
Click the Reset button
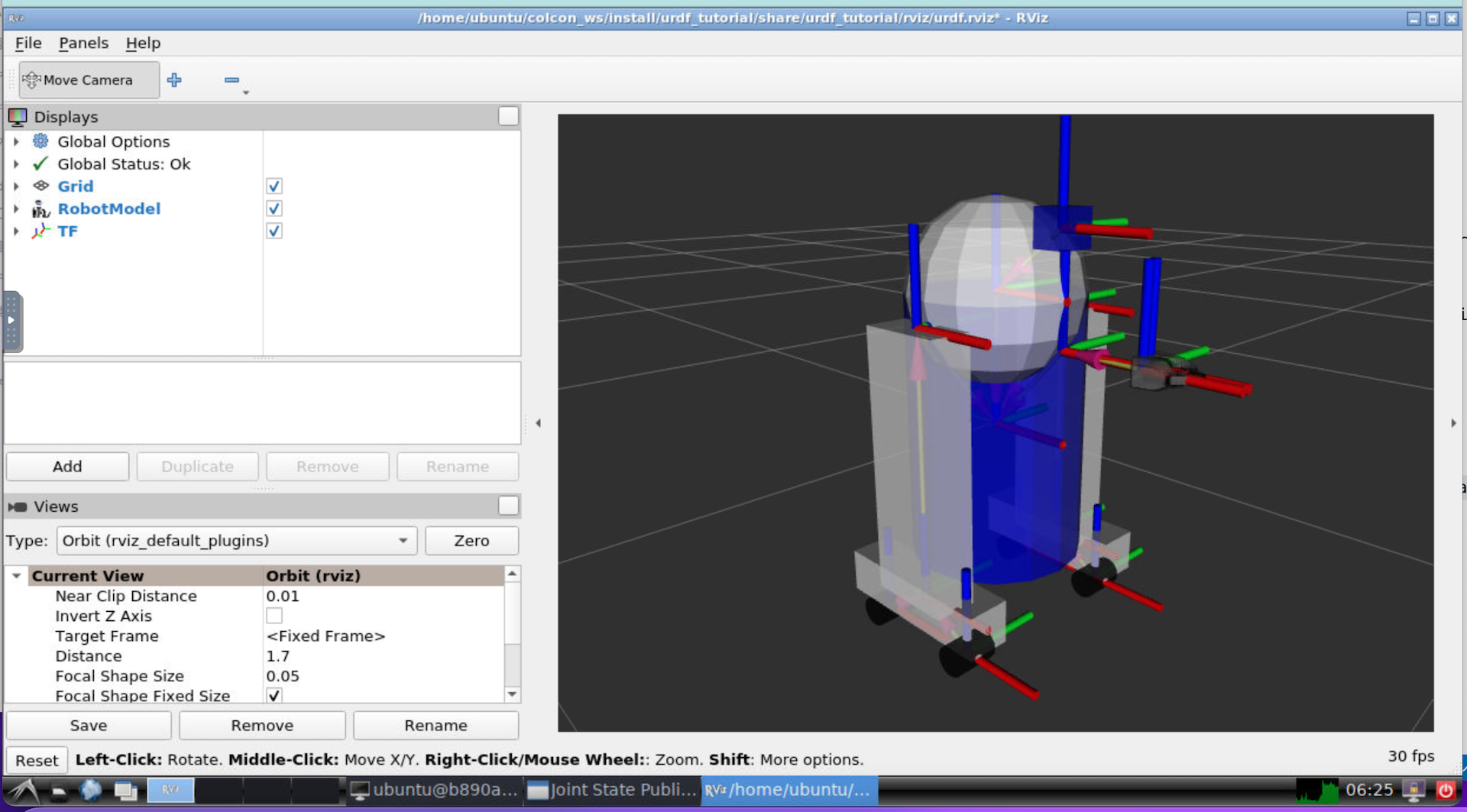pyautogui.click(x=37, y=761)
